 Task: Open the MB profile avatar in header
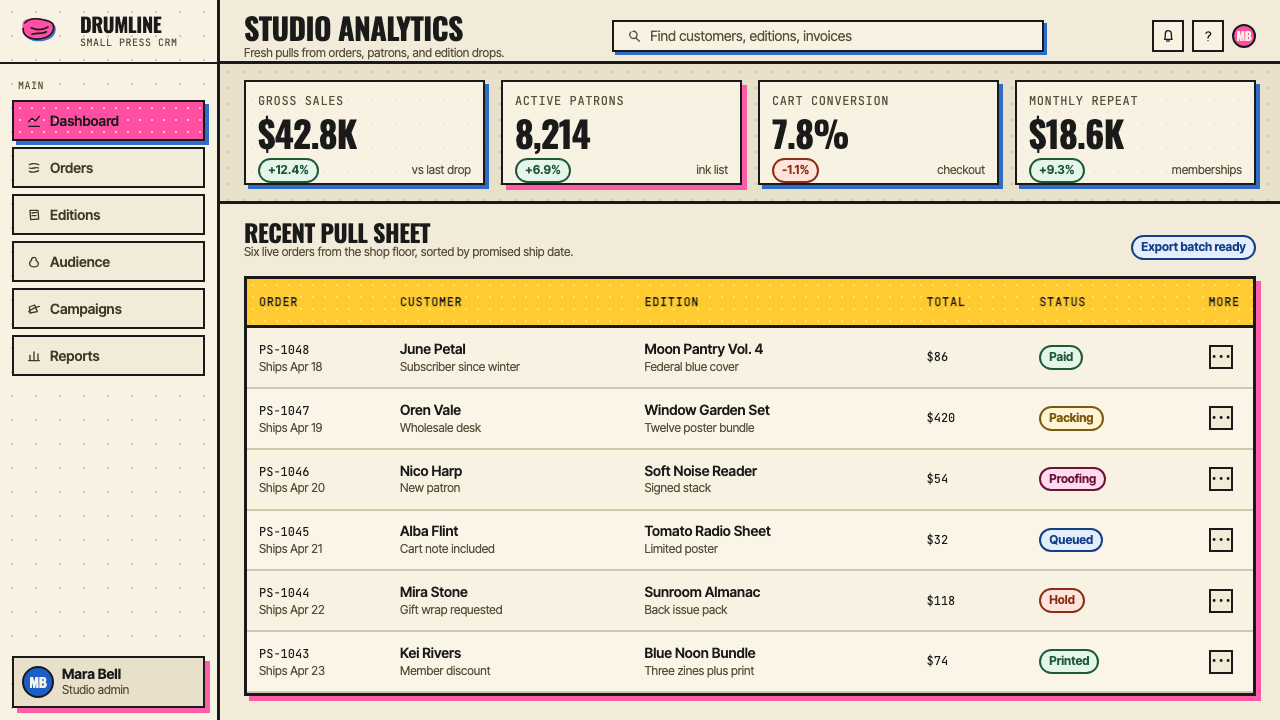tap(1244, 36)
